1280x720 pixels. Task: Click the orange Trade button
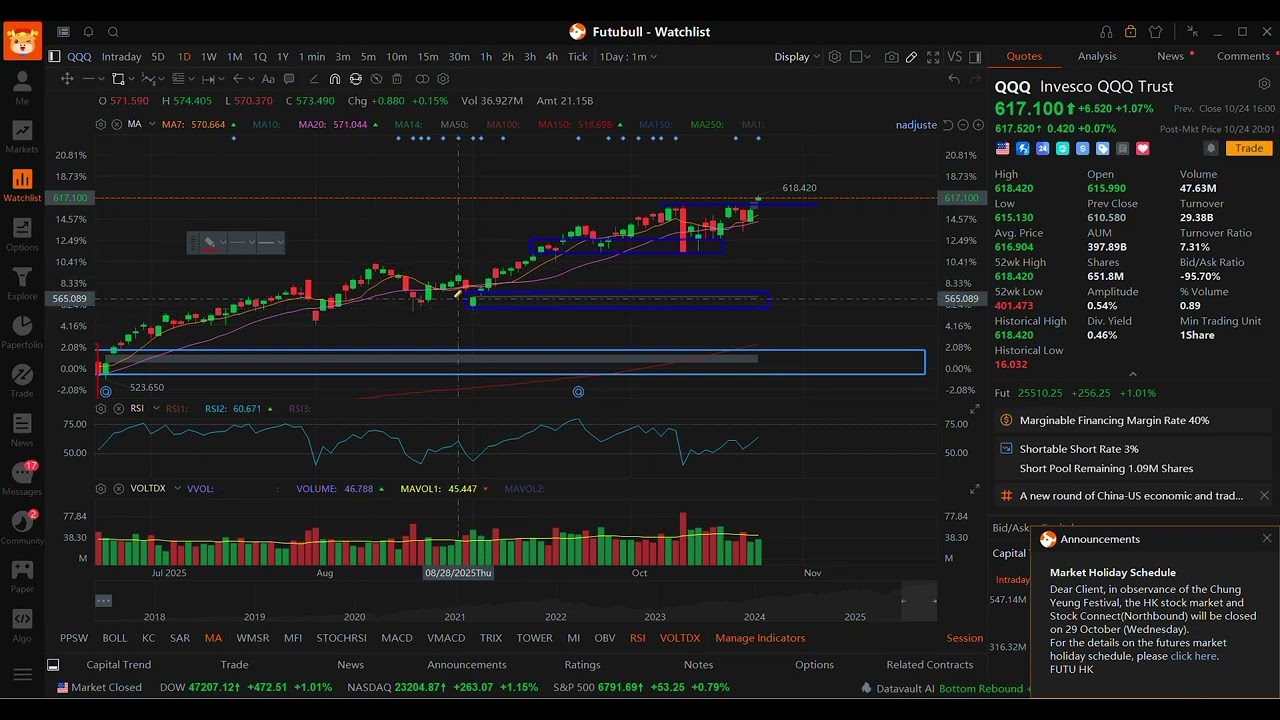click(x=1248, y=148)
